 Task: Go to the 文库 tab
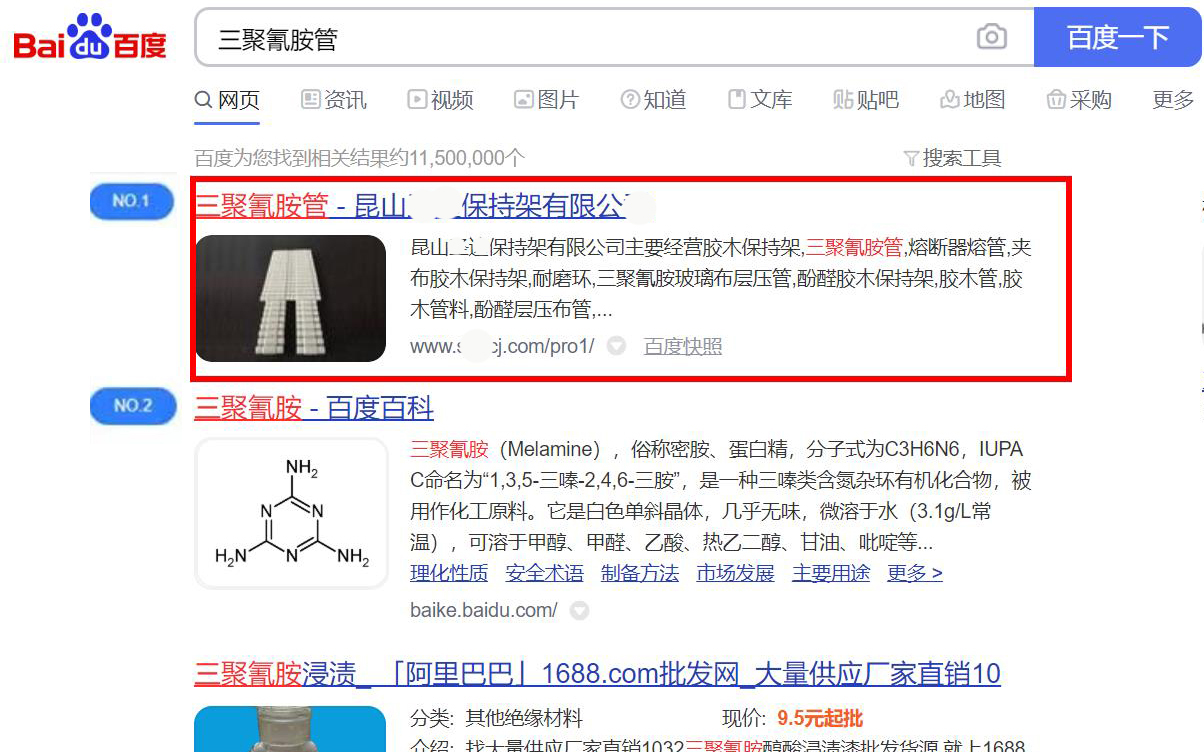760,100
